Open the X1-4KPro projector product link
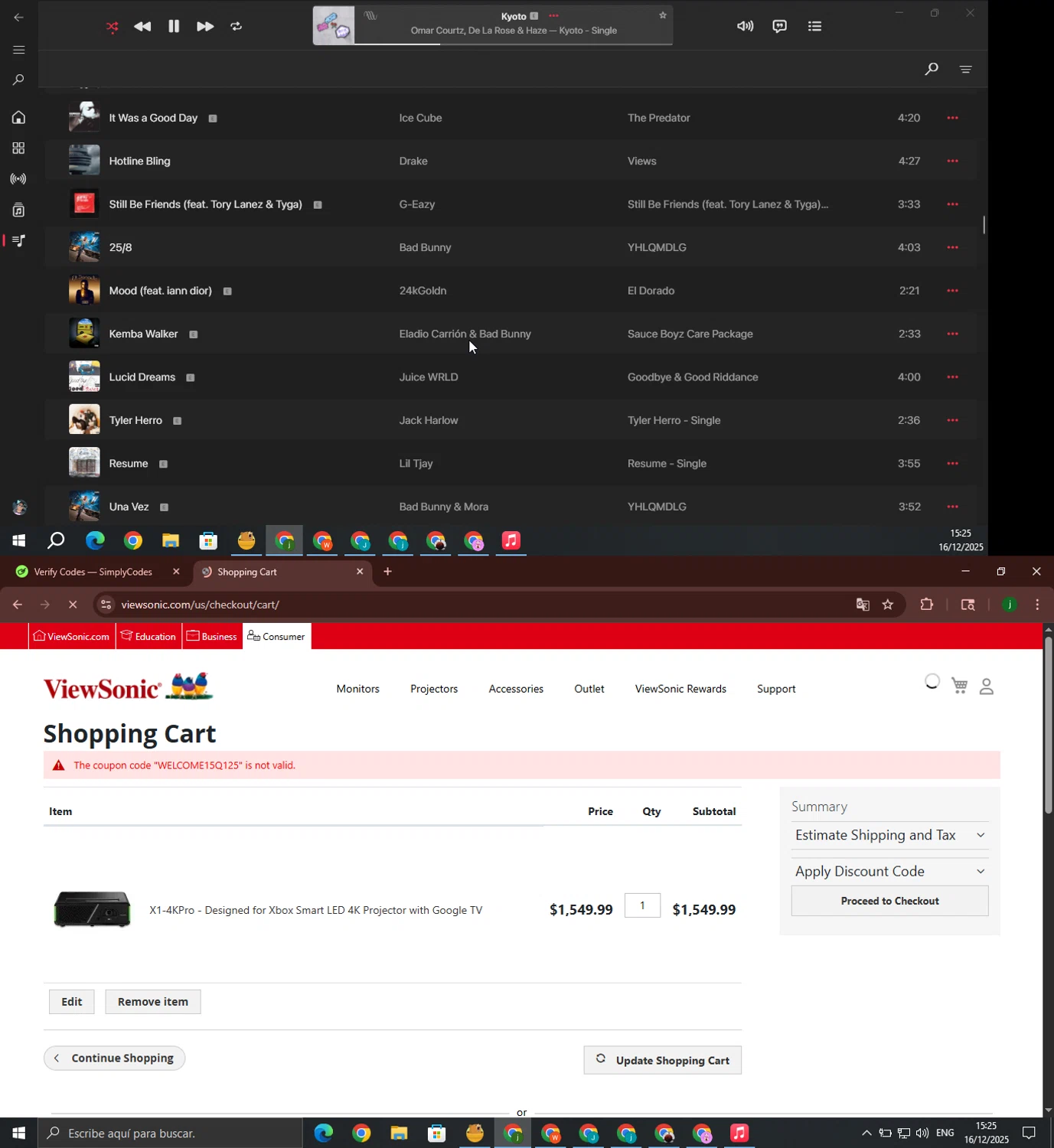Image resolution: width=1054 pixels, height=1148 pixels. click(x=315, y=910)
